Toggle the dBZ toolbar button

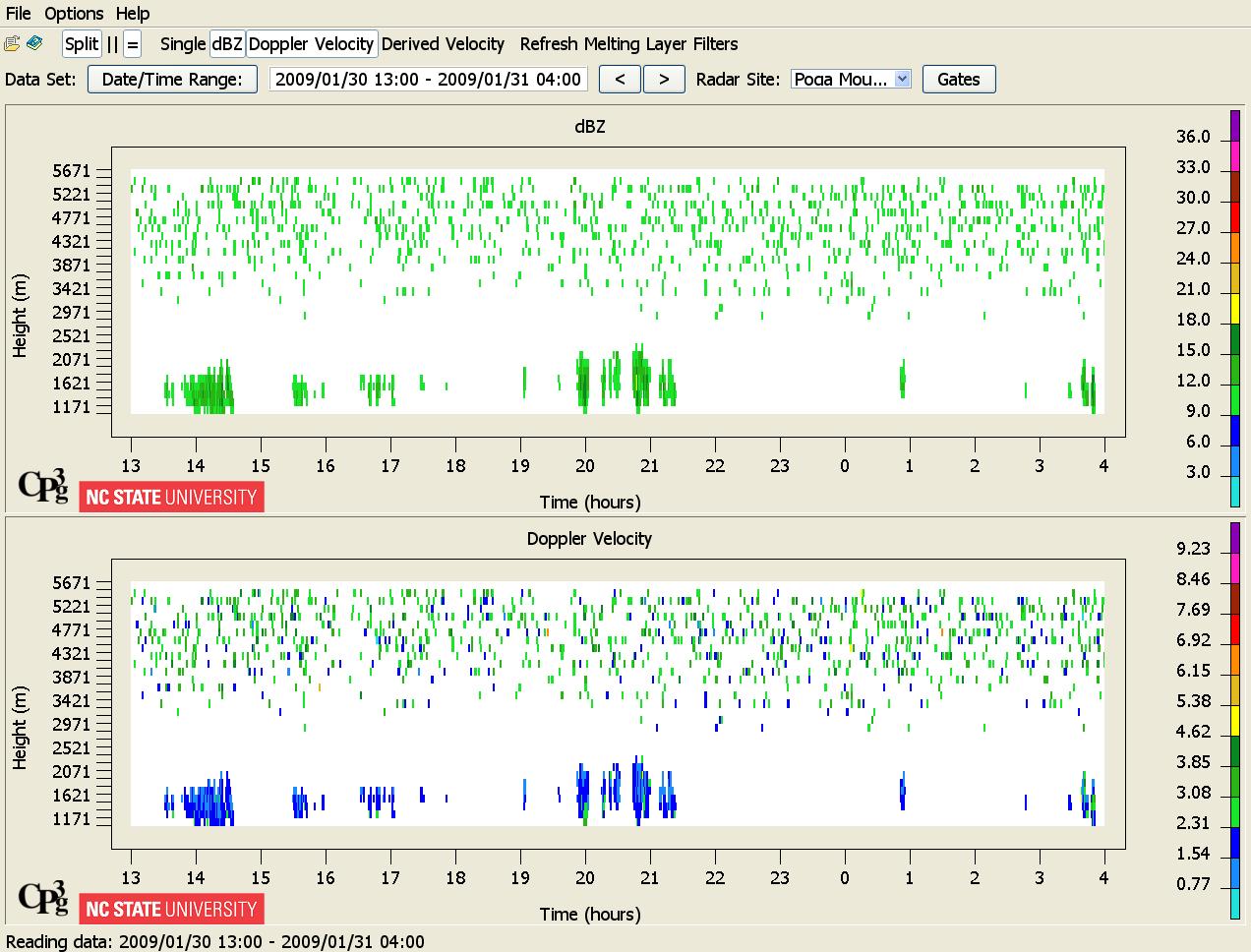pyautogui.click(x=227, y=44)
